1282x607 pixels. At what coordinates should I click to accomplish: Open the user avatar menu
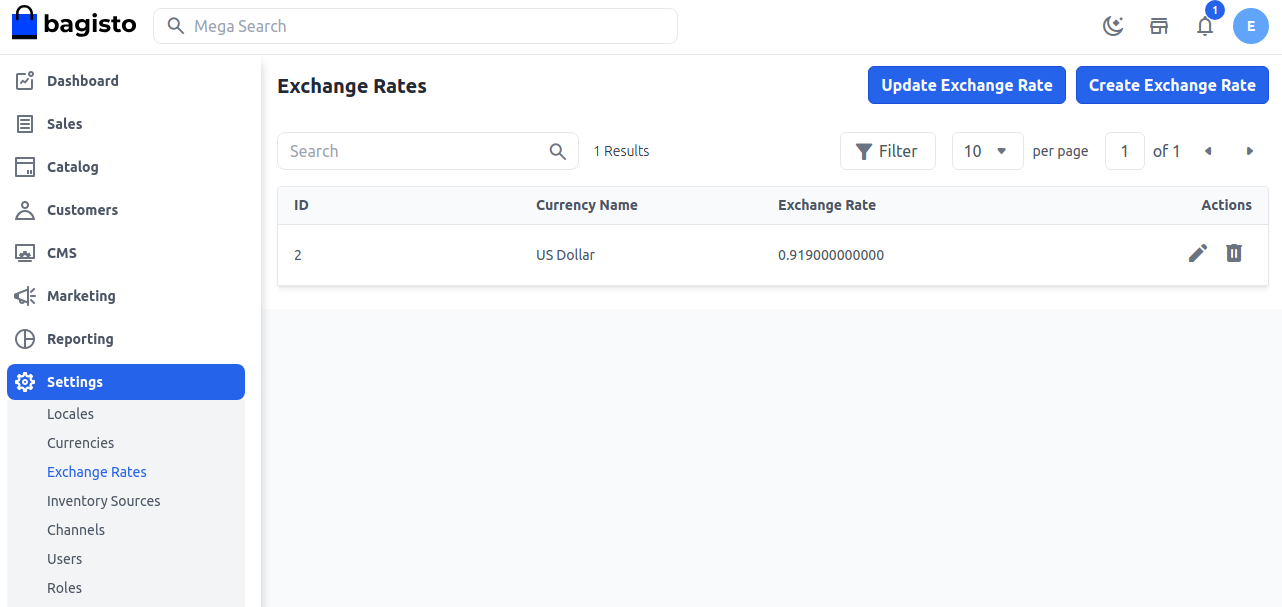(1251, 26)
